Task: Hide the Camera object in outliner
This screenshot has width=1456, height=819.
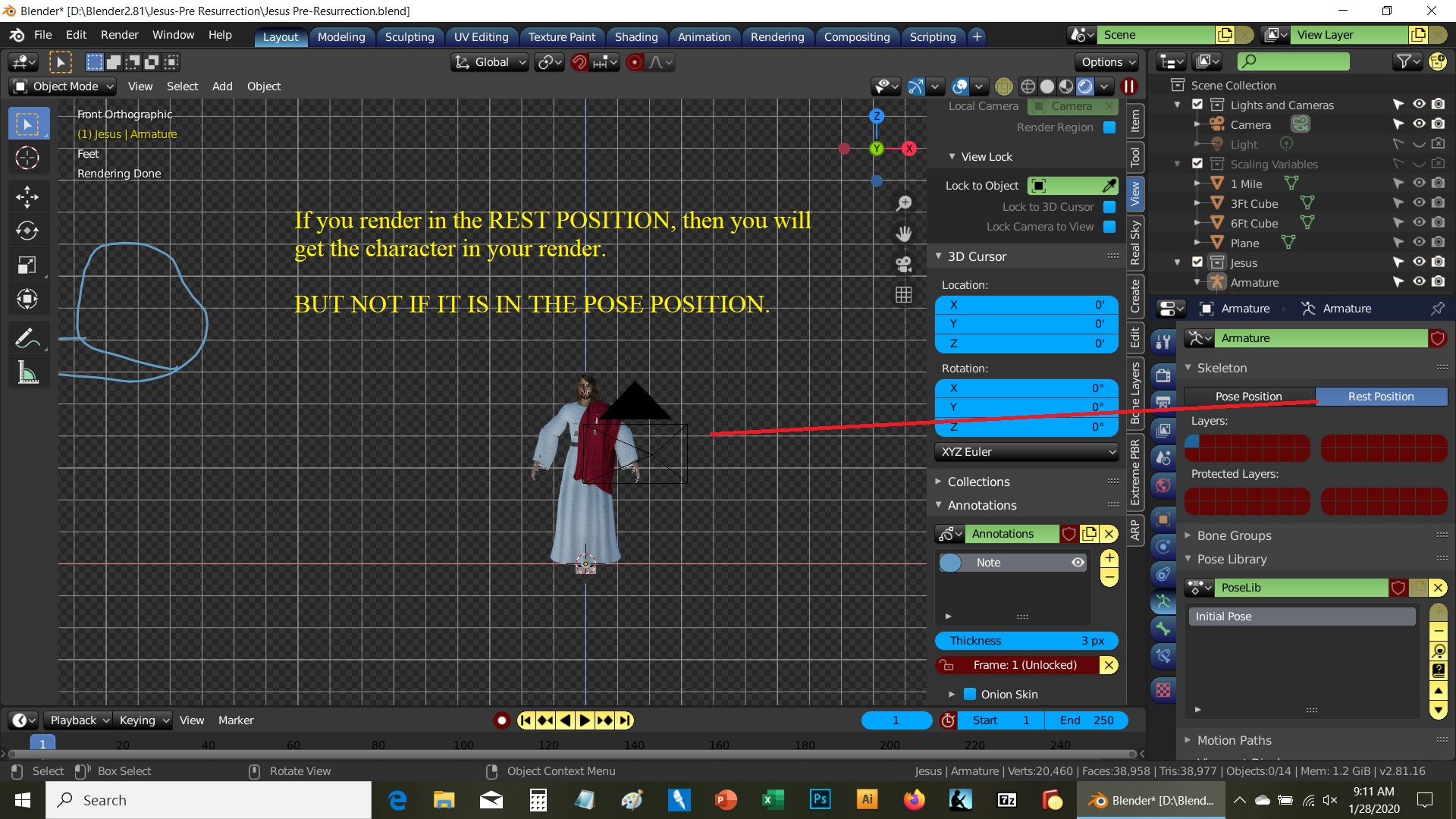Action: point(1419,124)
